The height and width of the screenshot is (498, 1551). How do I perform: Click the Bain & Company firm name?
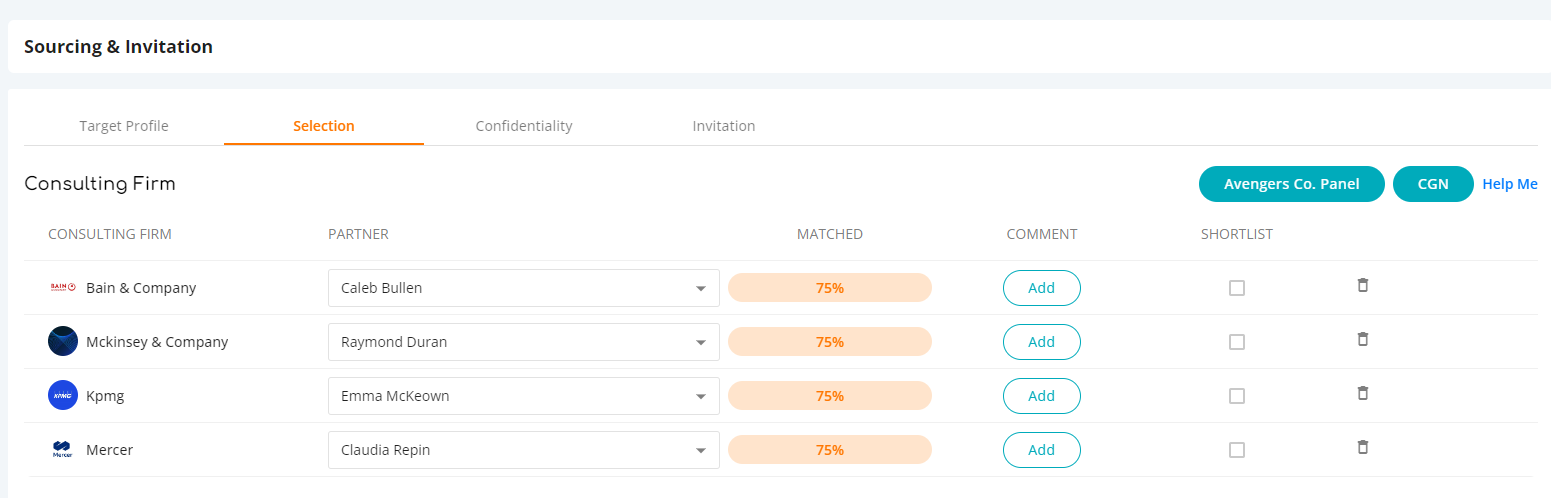pos(141,288)
